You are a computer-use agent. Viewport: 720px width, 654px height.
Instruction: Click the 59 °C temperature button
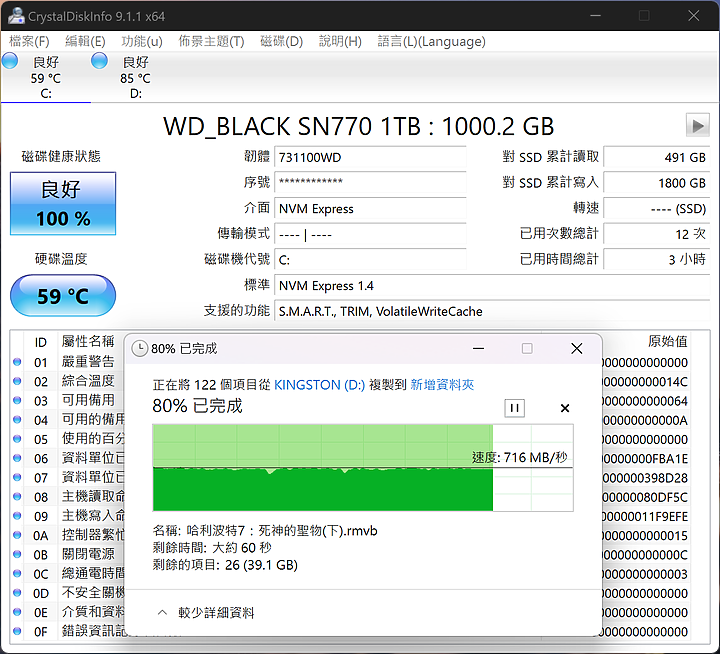63,296
